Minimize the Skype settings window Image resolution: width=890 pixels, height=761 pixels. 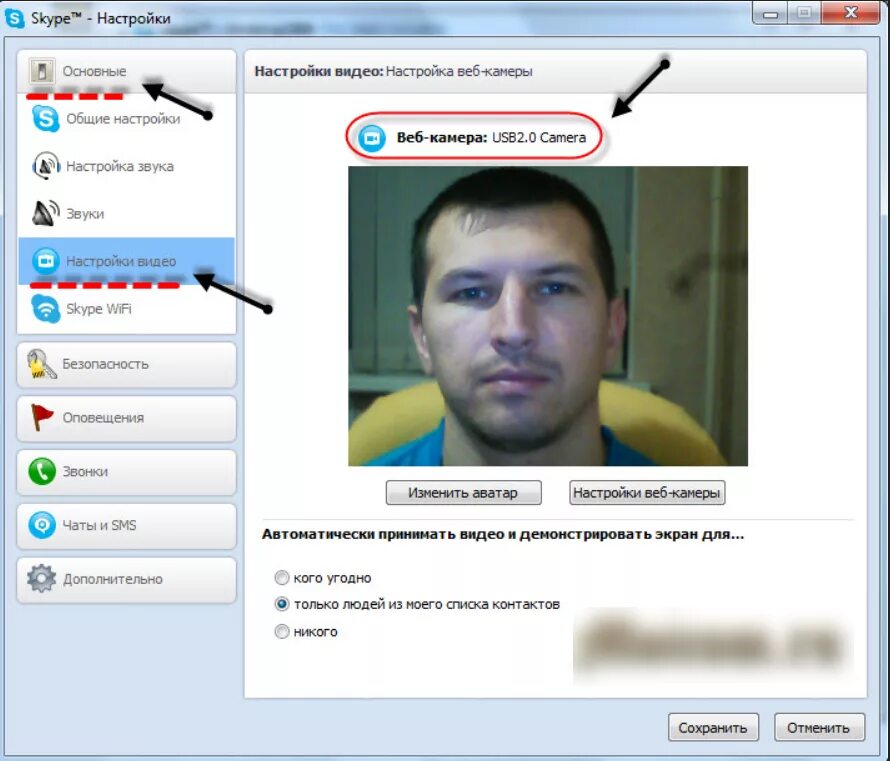(770, 12)
